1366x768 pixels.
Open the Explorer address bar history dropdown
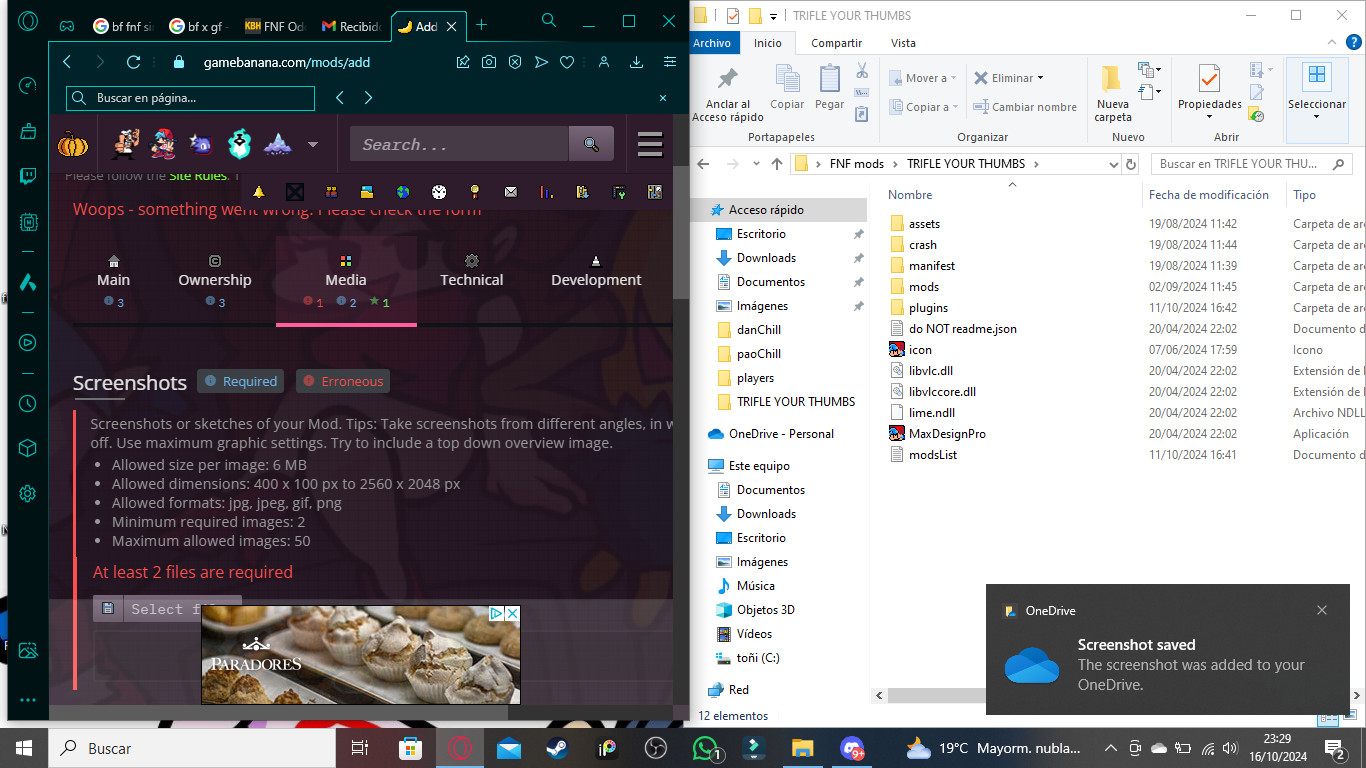(x=1114, y=164)
